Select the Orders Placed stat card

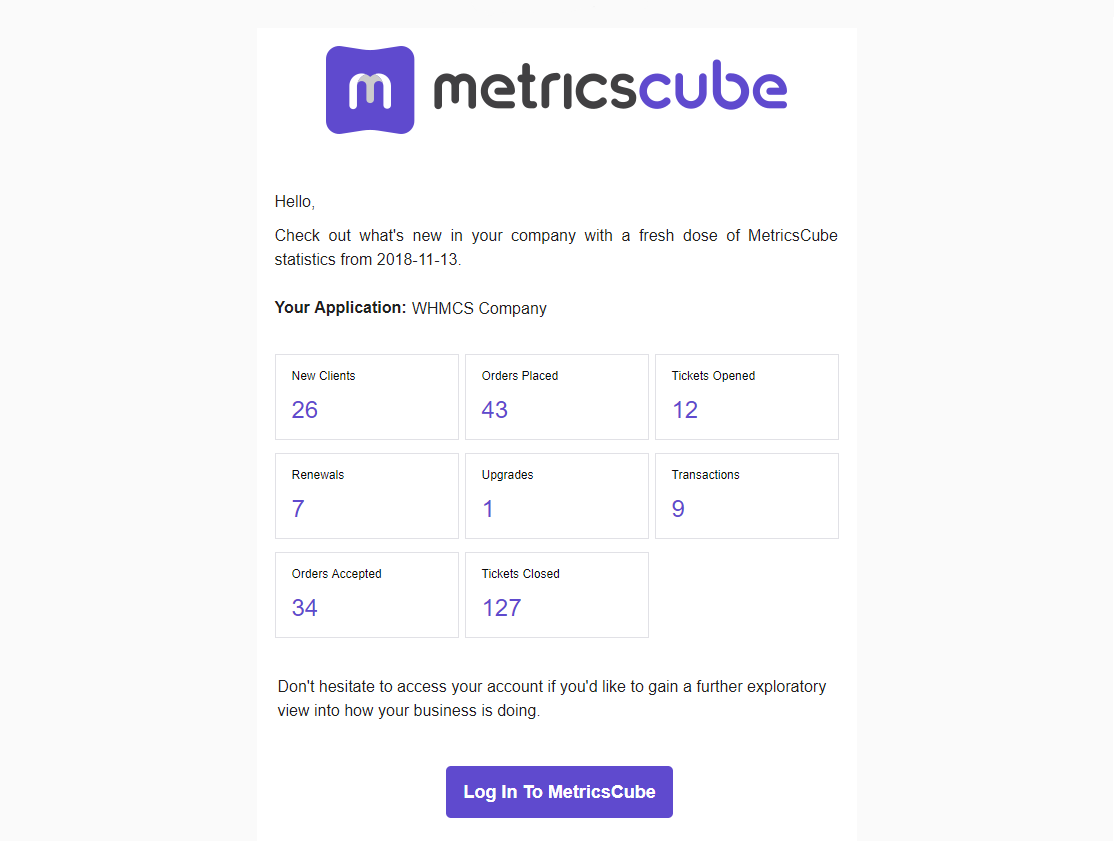pos(556,397)
